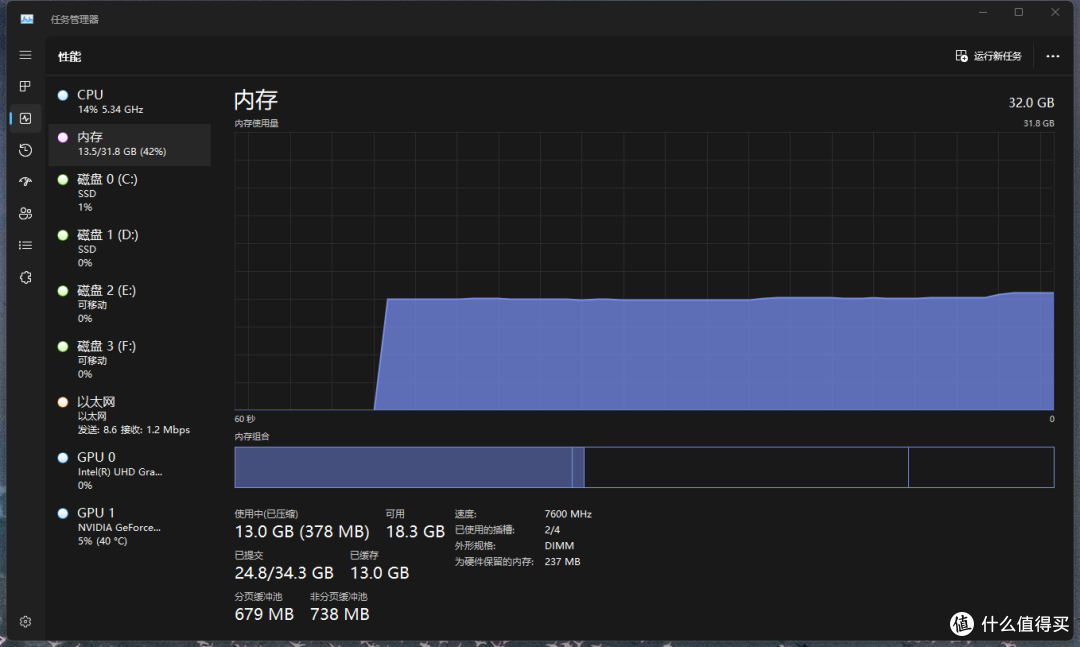Select GPU 1 NVIDIA GeForce item
Image resolution: width=1080 pixels, height=647 pixels.
coord(129,526)
